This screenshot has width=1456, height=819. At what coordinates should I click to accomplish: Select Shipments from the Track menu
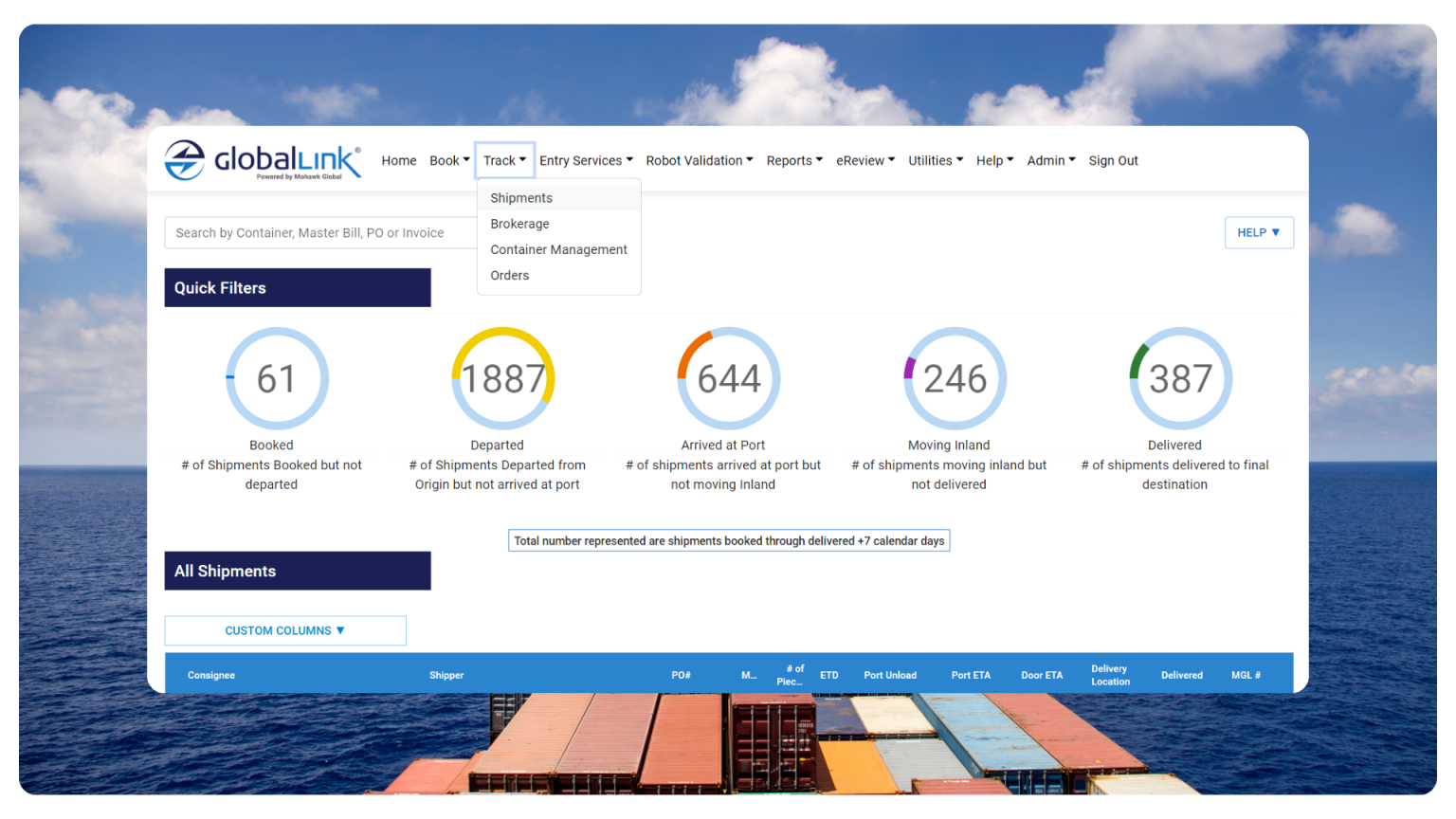(521, 197)
